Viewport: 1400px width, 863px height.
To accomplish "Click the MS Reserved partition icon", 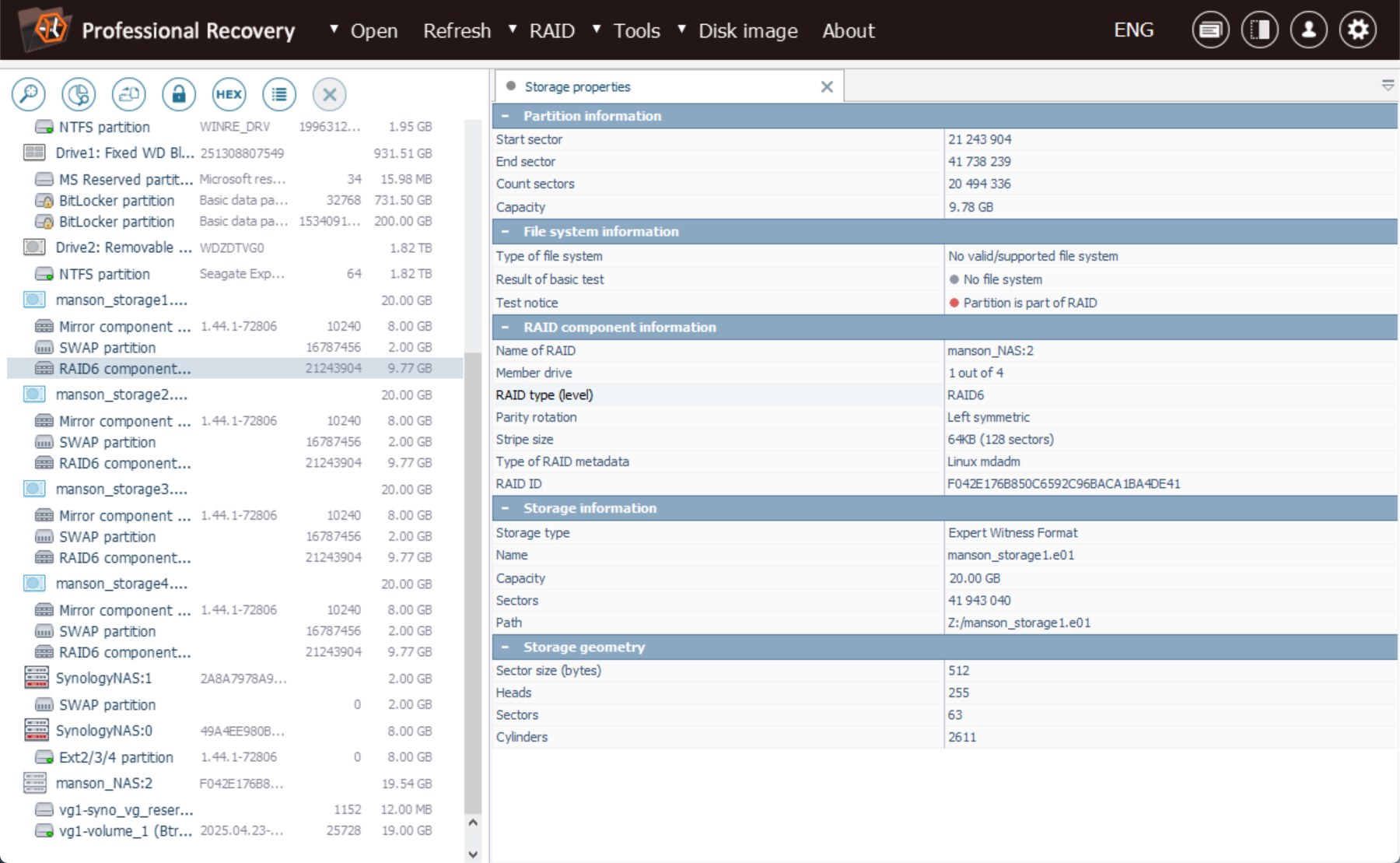I will (44, 179).
